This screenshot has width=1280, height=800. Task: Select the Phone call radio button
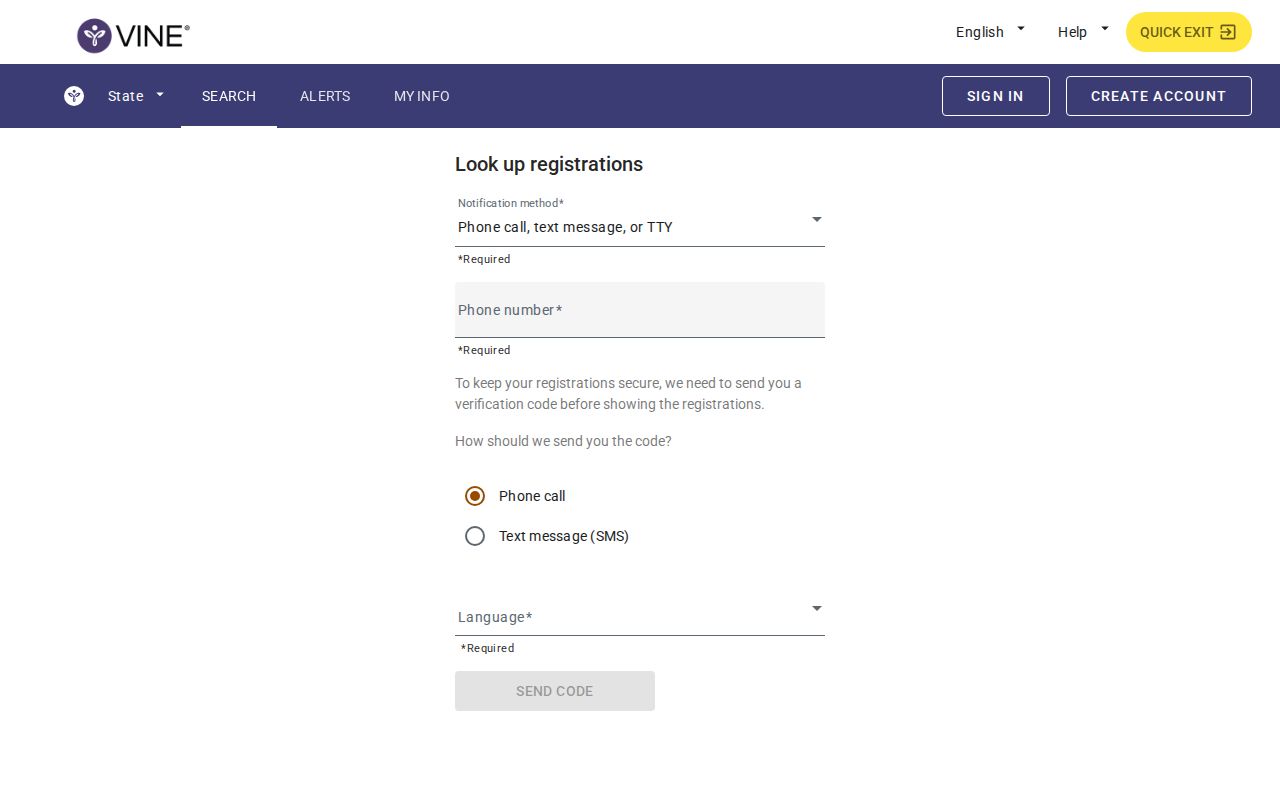coord(475,496)
